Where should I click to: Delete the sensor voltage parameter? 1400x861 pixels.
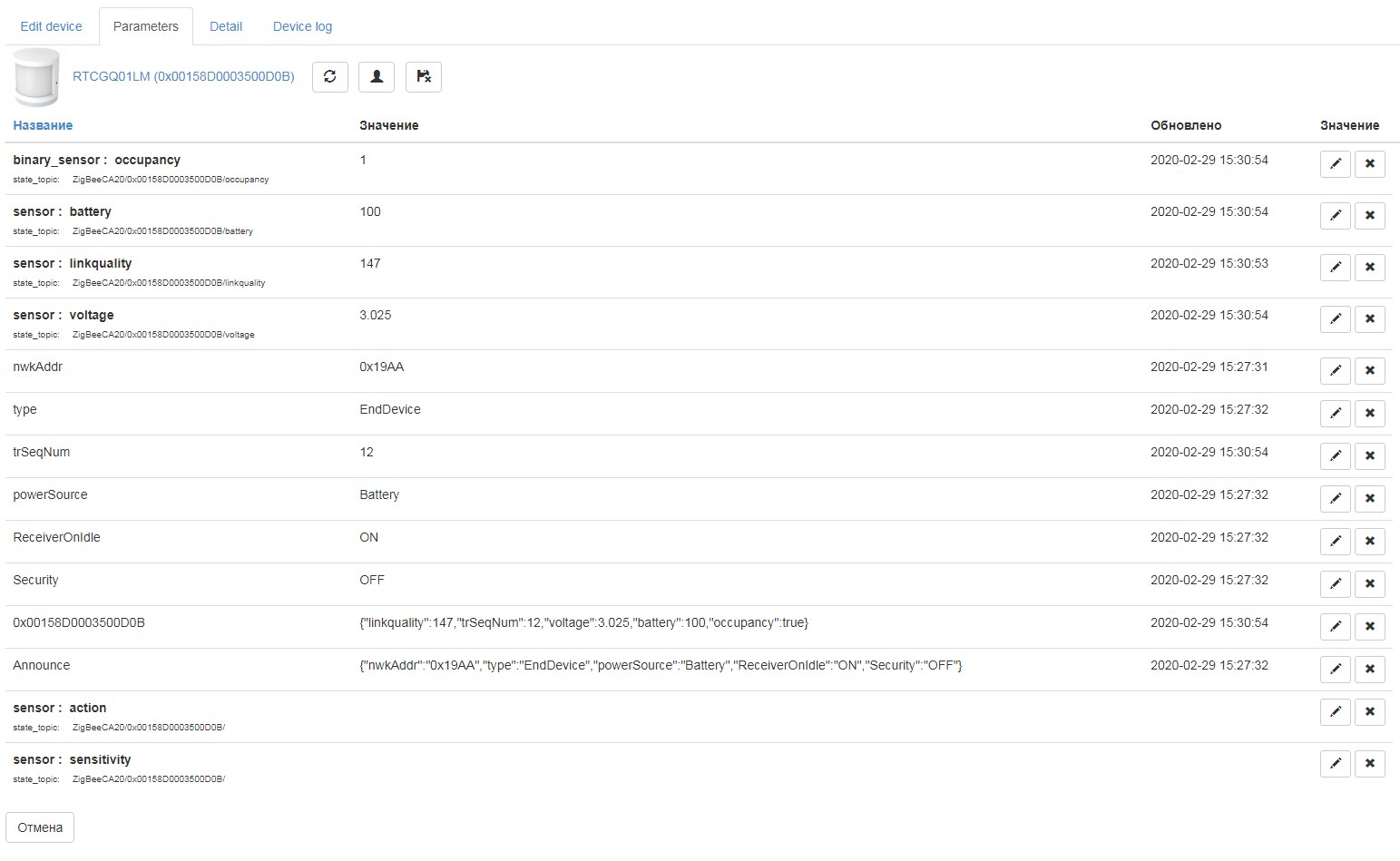point(1369,319)
